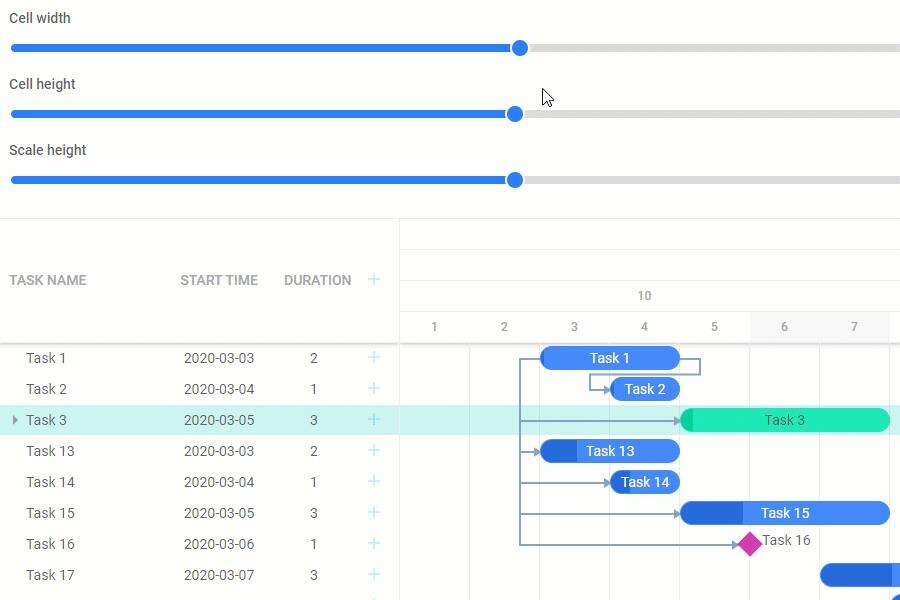900x600 pixels.
Task: Sort by DURATION column header
Action: tap(317, 280)
